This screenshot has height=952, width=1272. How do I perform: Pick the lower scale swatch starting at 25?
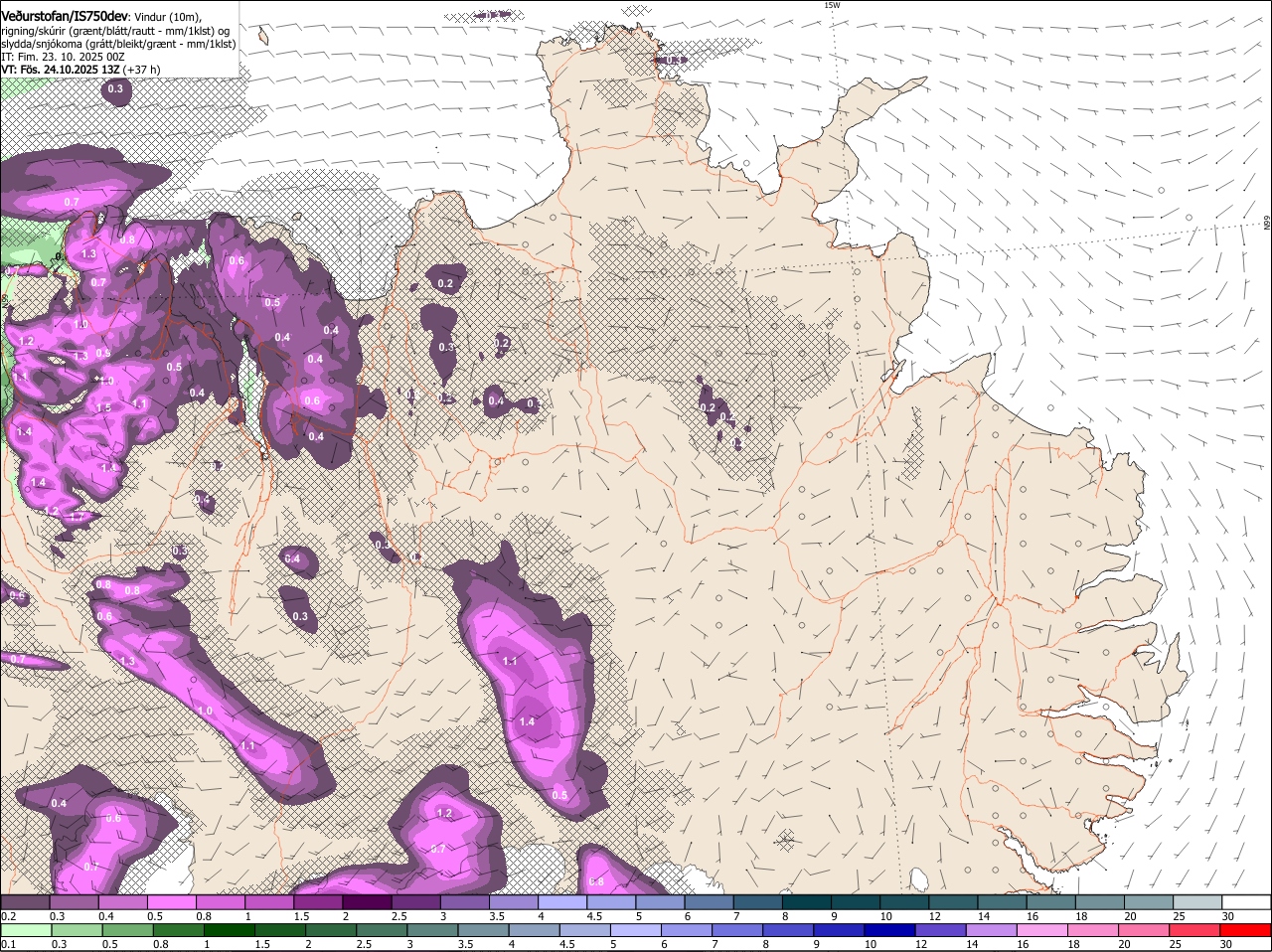click(1194, 931)
